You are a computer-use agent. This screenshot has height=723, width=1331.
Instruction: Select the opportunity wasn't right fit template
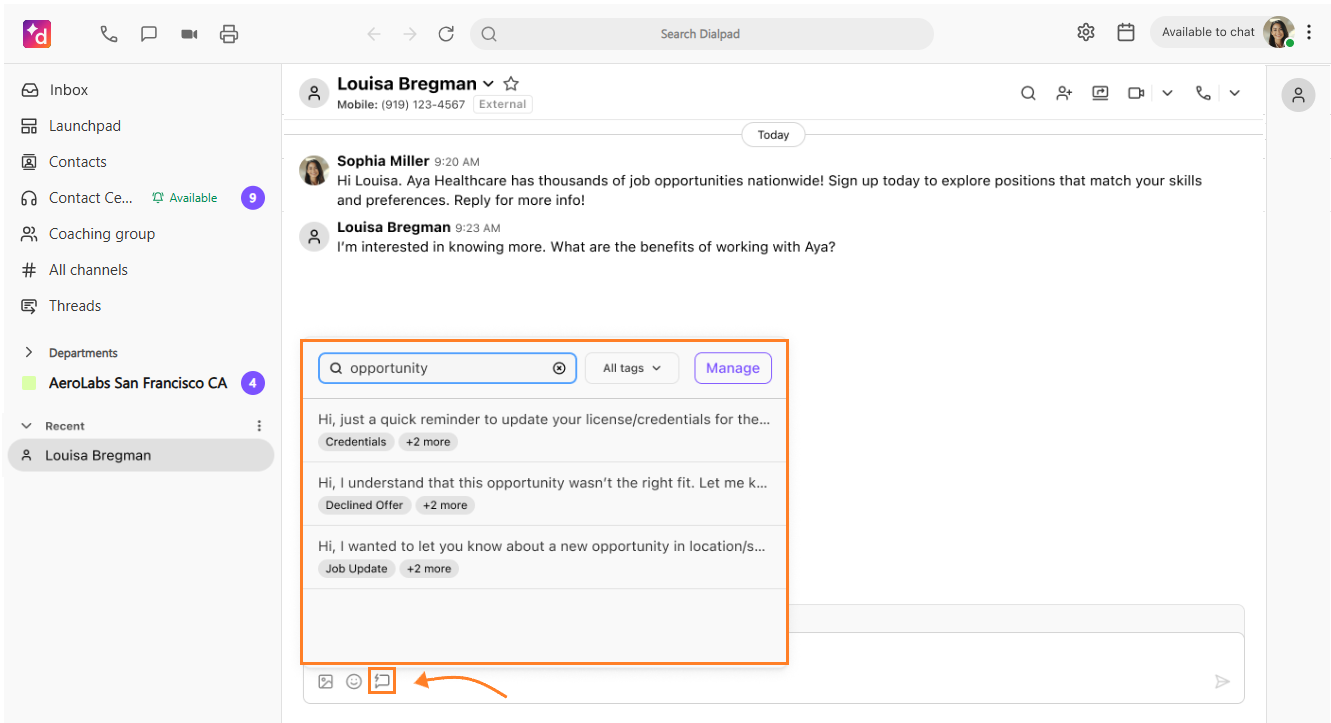coord(544,494)
